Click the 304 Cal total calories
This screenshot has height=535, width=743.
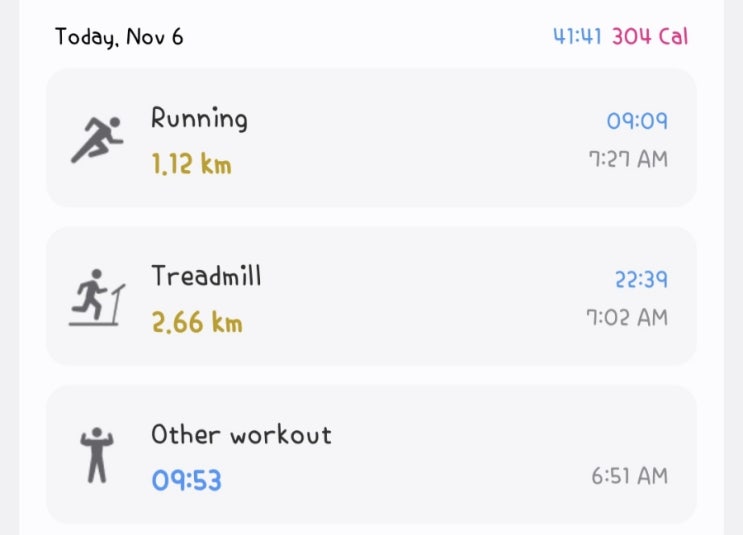(x=650, y=37)
